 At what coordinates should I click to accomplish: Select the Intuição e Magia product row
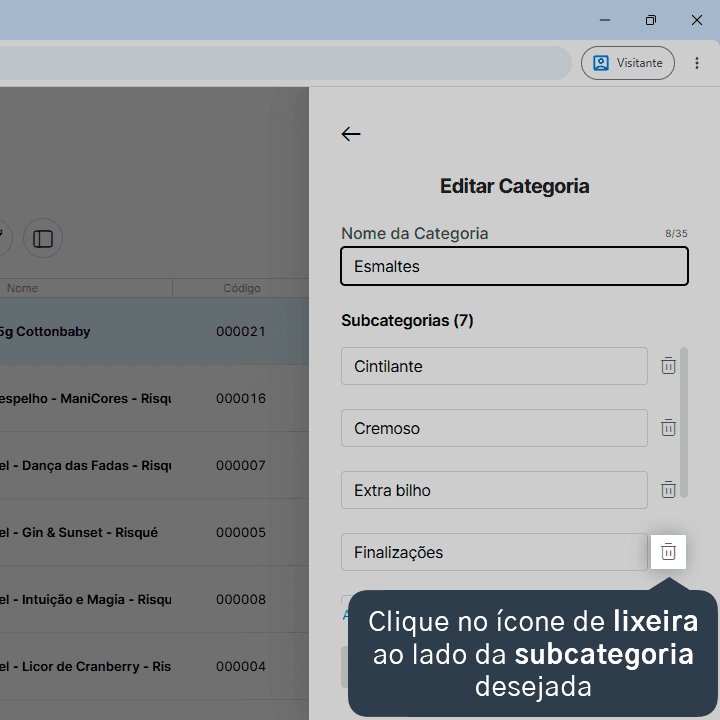tap(154, 600)
